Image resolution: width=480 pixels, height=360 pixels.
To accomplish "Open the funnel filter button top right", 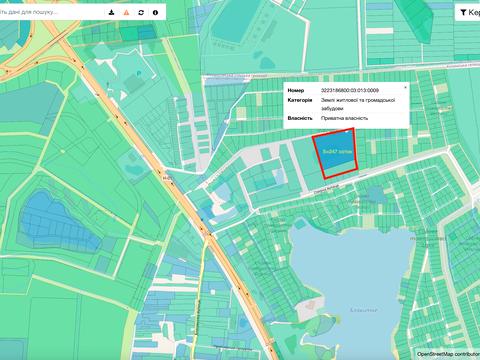I will point(468,12).
